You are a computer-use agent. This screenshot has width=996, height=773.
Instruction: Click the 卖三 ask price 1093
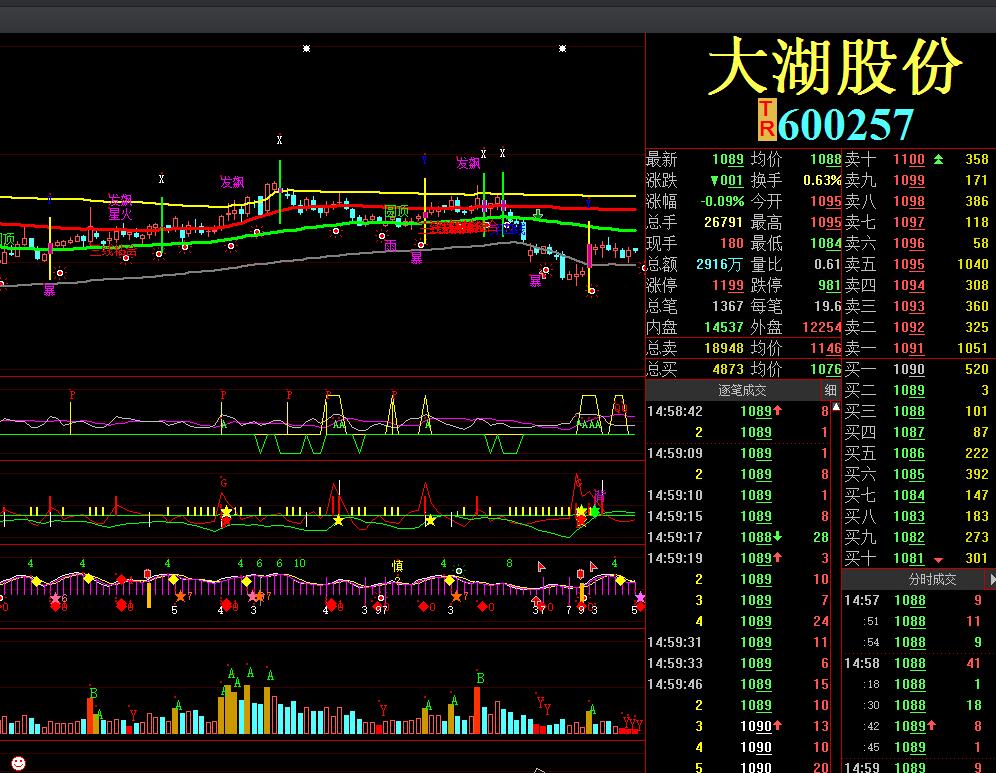coord(909,306)
